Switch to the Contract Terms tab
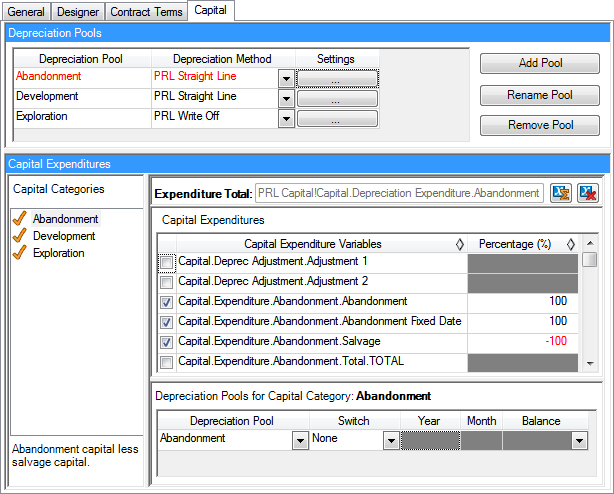614x494 pixels. point(146,12)
